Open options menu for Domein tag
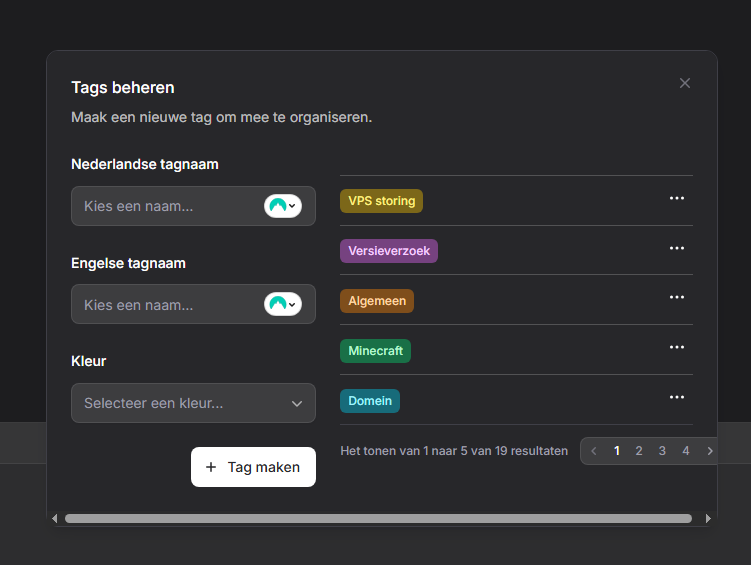The width and height of the screenshot is (751, 565). (x=677, y=397)
